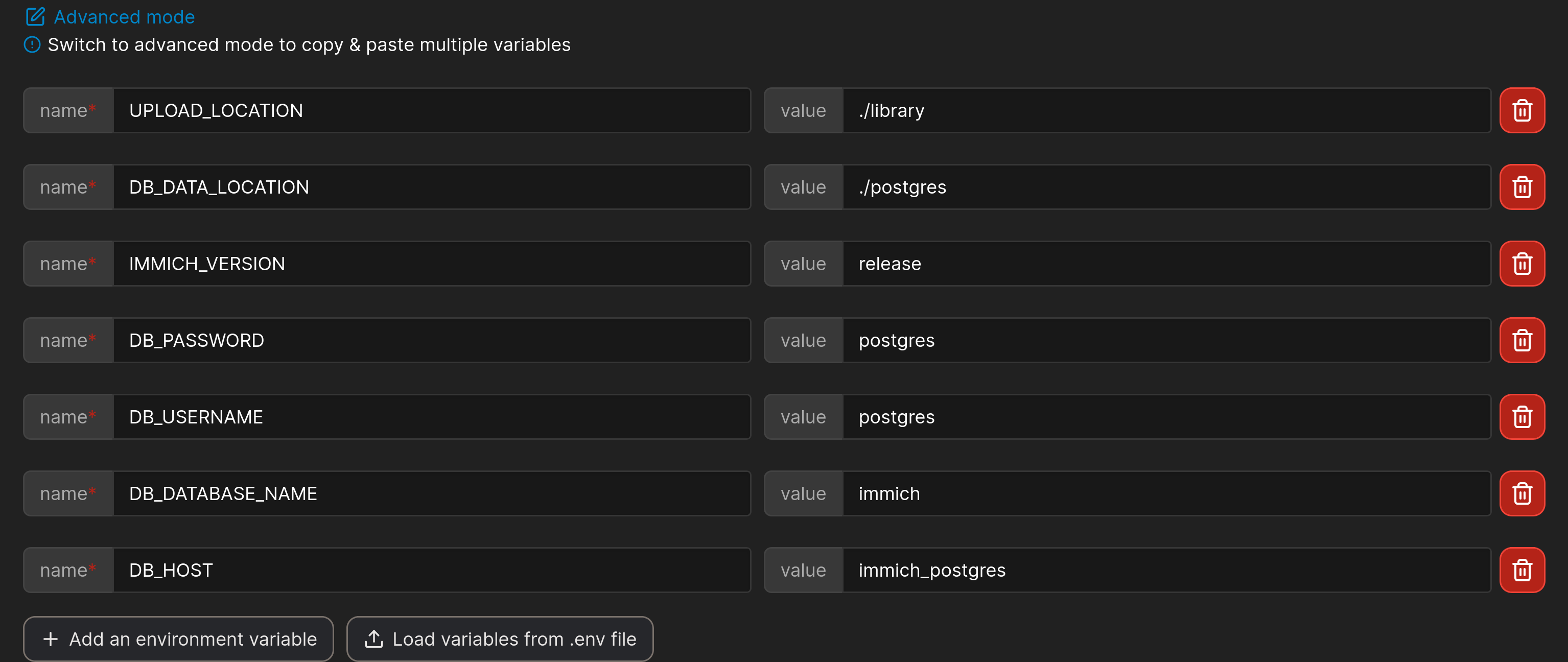Click the DB_HOST name field
This screenshot has height=662, width=1568.
coord(431,571)
